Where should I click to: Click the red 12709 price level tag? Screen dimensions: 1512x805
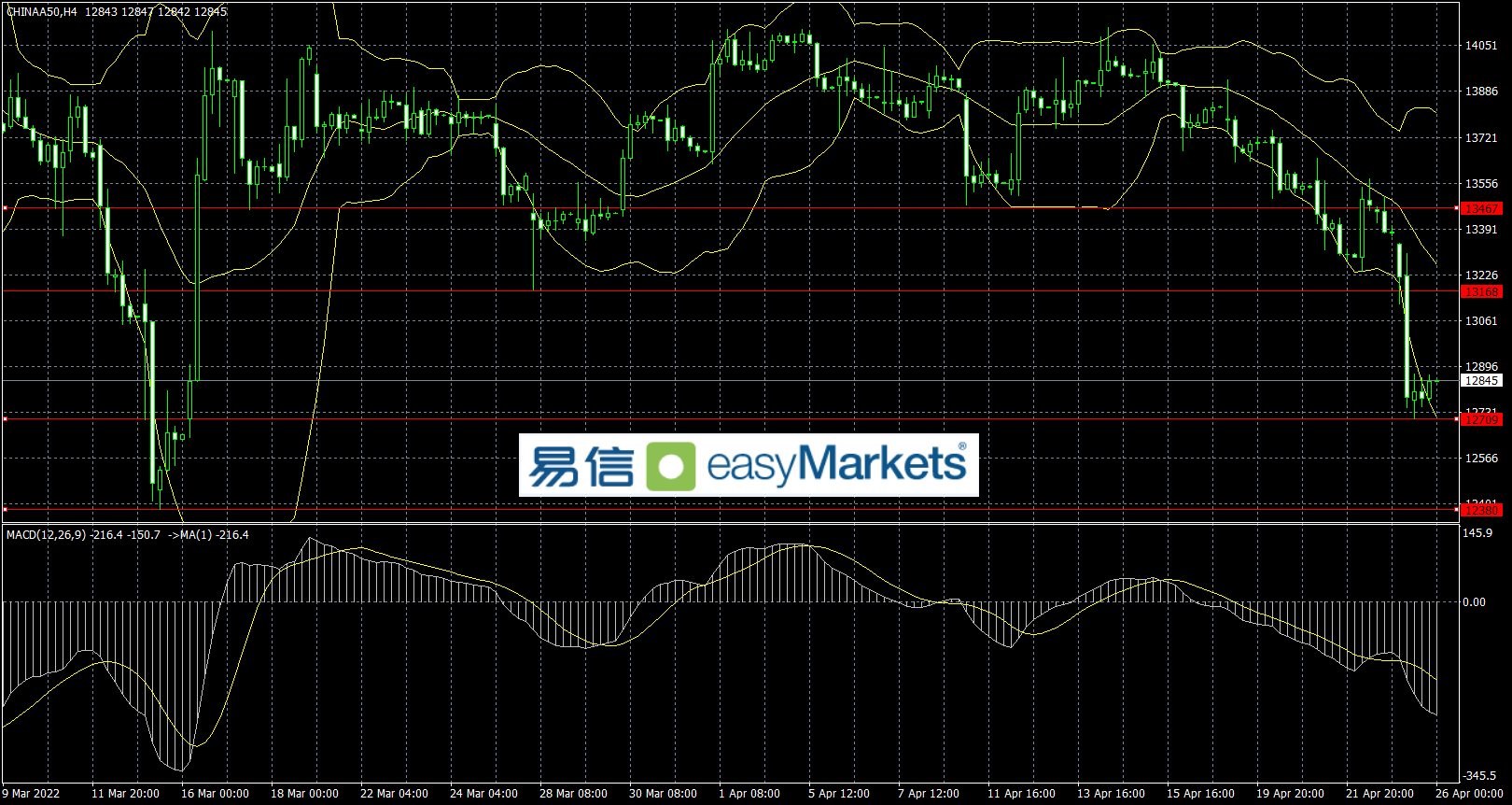tap(1481, 420)
